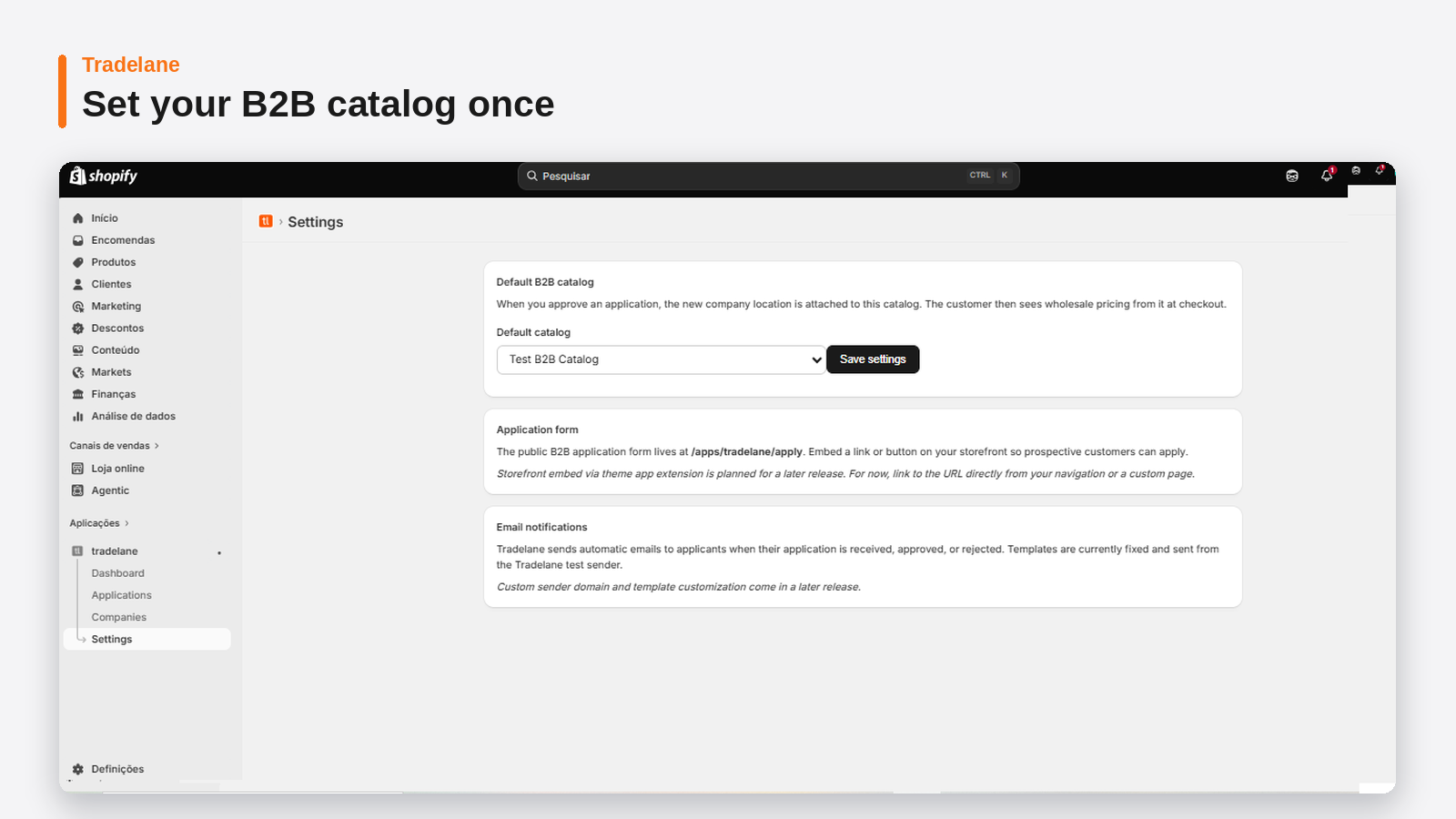Screen dimensions: 1456x819
Task: Open the tradelane Companies page
Action: tap(118, 617)
